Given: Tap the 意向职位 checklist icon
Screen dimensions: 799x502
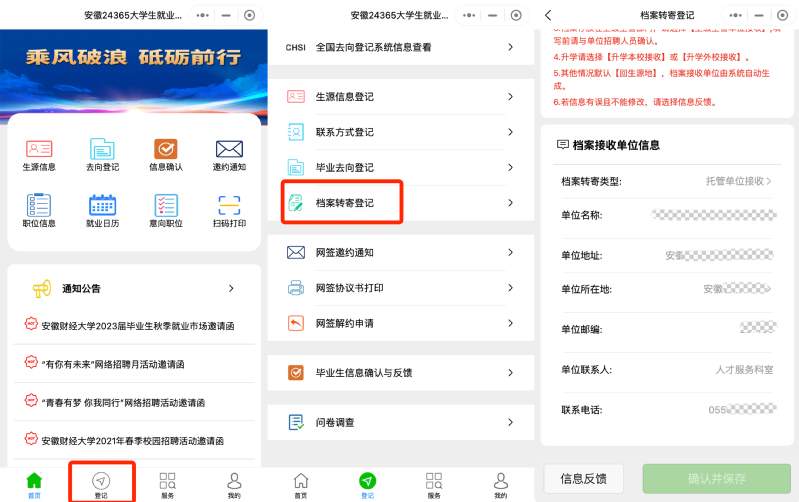Looking at the screenshot, I should point(165,207).
